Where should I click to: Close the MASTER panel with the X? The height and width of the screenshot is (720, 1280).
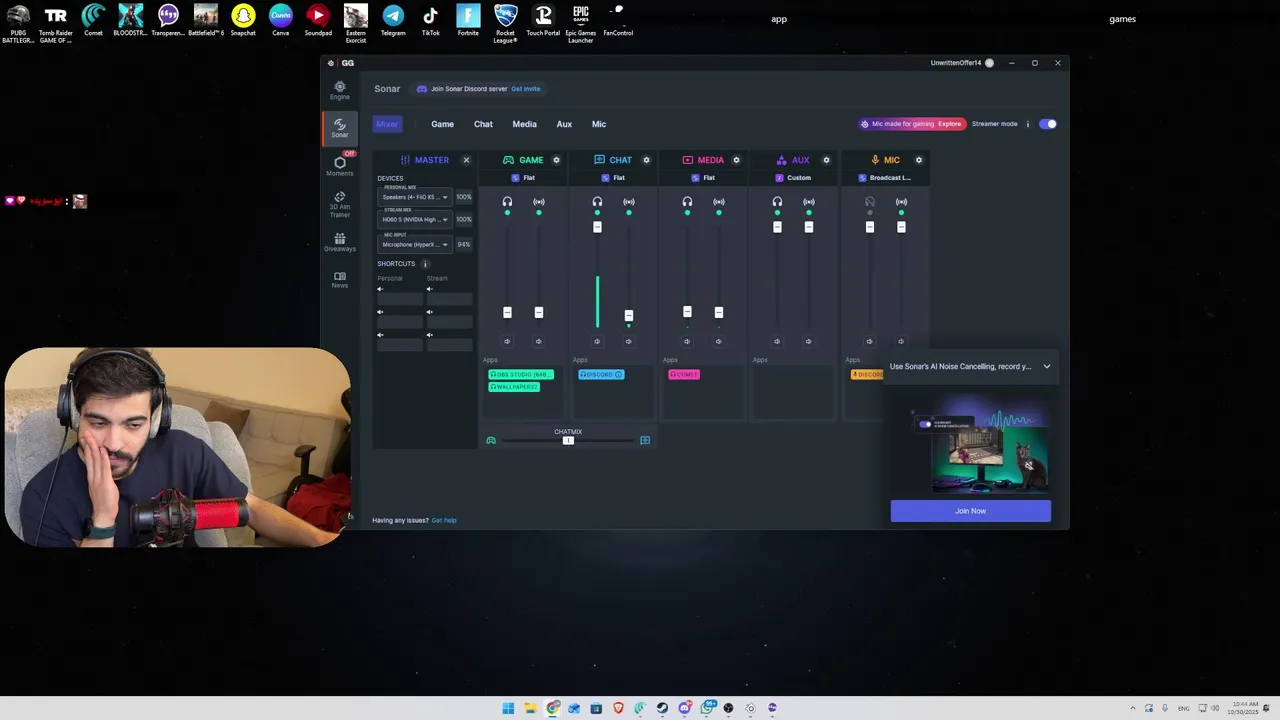[466, 160]
